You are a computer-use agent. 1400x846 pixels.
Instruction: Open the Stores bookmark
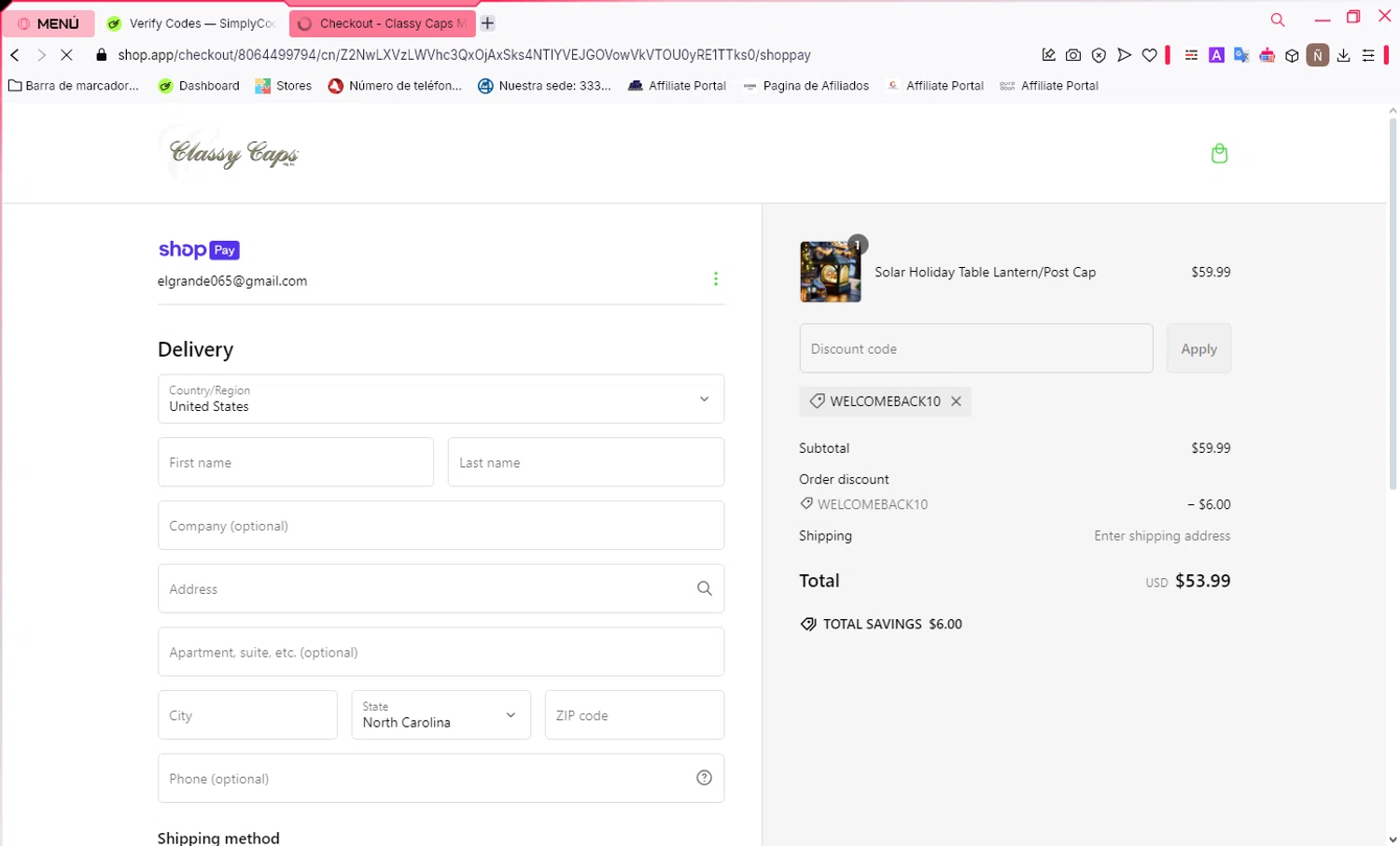284,86
